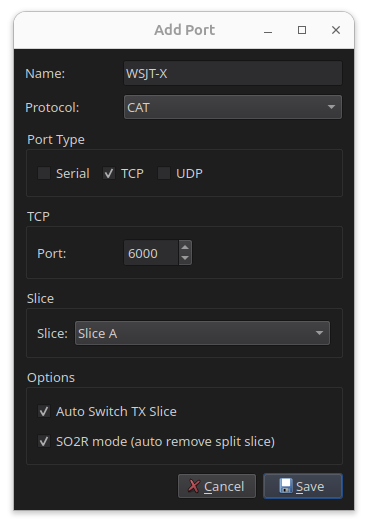Click the Slice selector dropdown arrow
Image resolution: width=368 pixels, height=527 pixels.
[x=319, y=333]
